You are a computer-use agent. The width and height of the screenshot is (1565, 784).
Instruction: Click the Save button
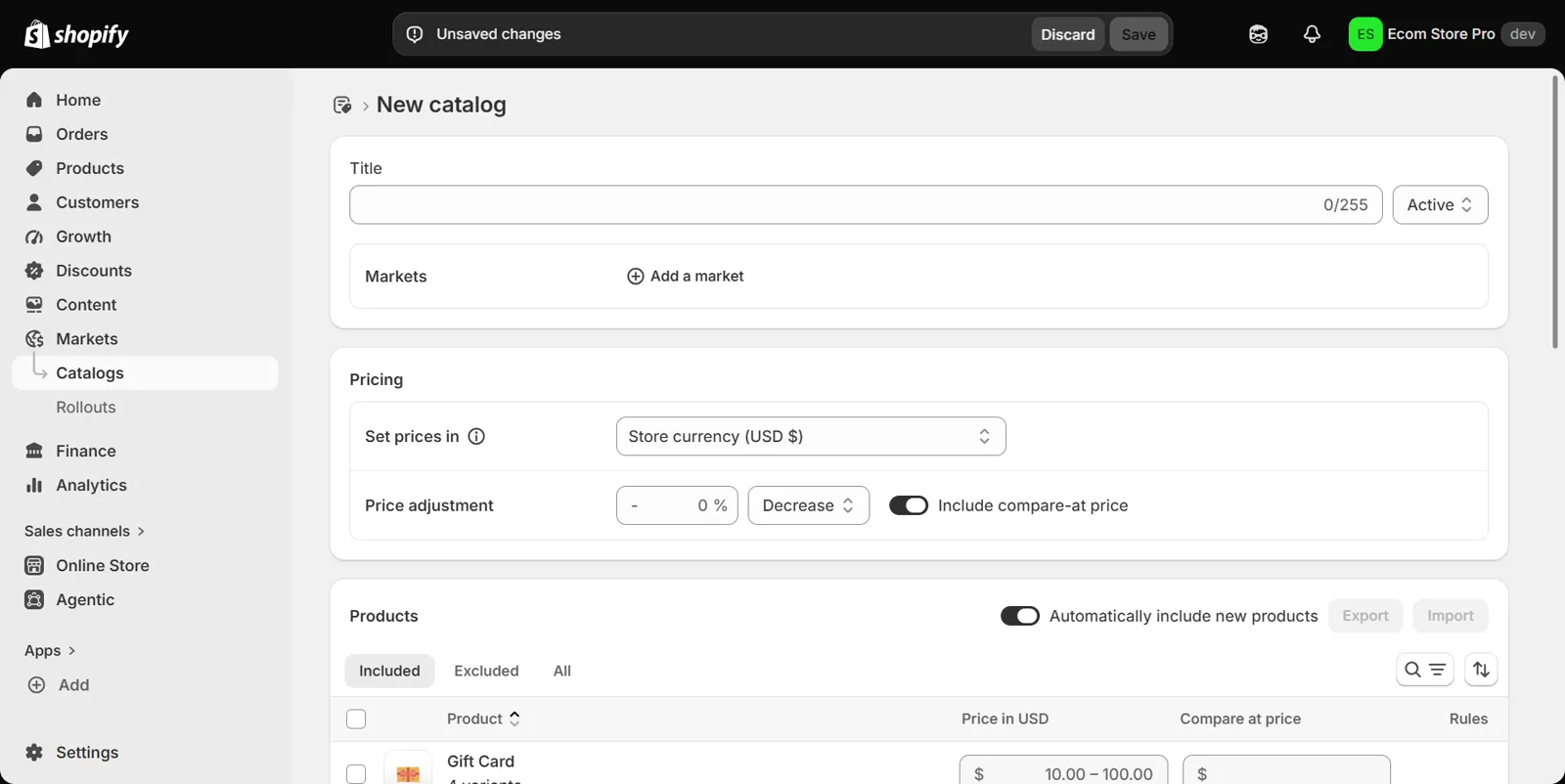(1139, 34)
